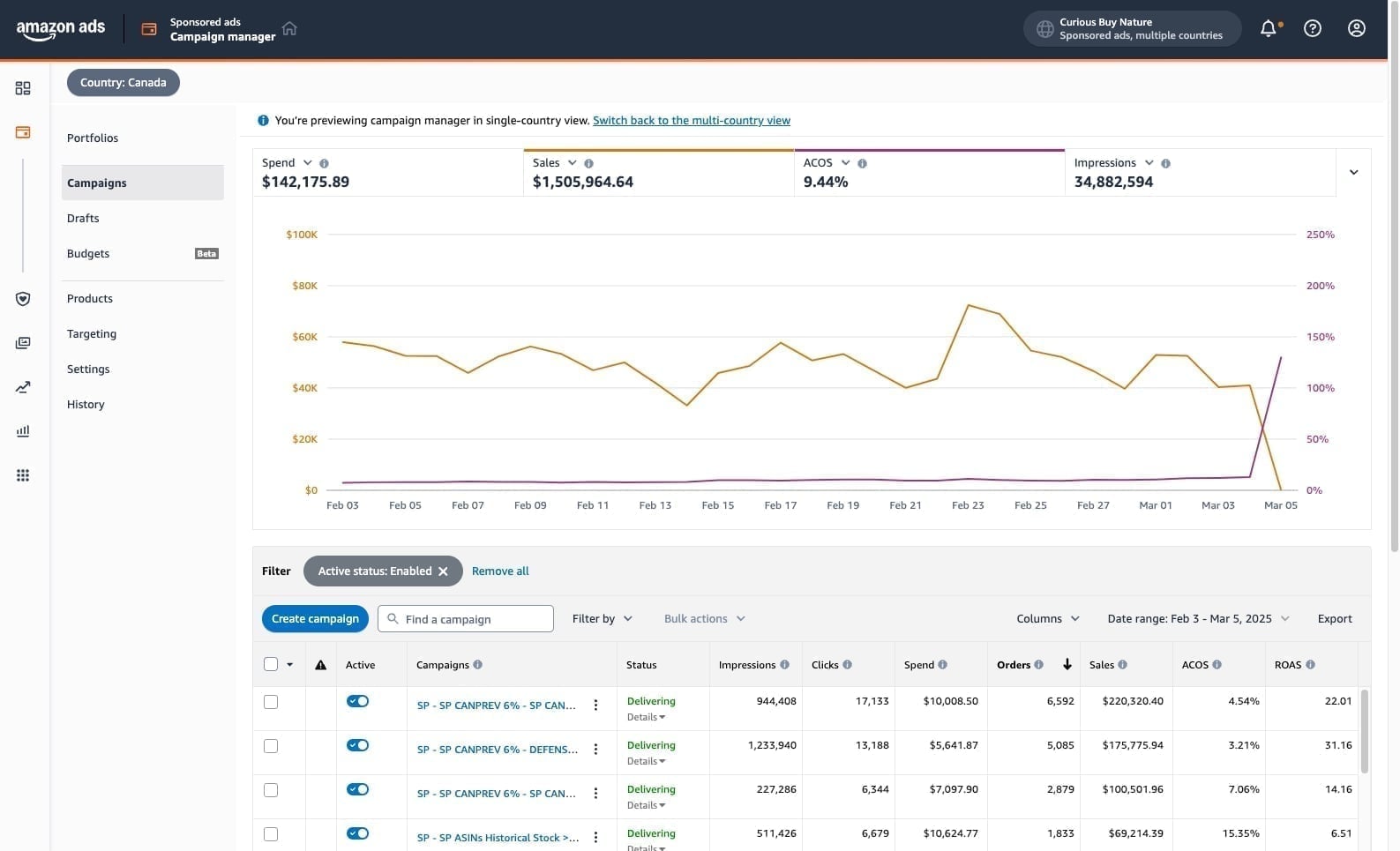Open Settings in the sidebar
The image size is (1400, 851).
coord(88,370)
